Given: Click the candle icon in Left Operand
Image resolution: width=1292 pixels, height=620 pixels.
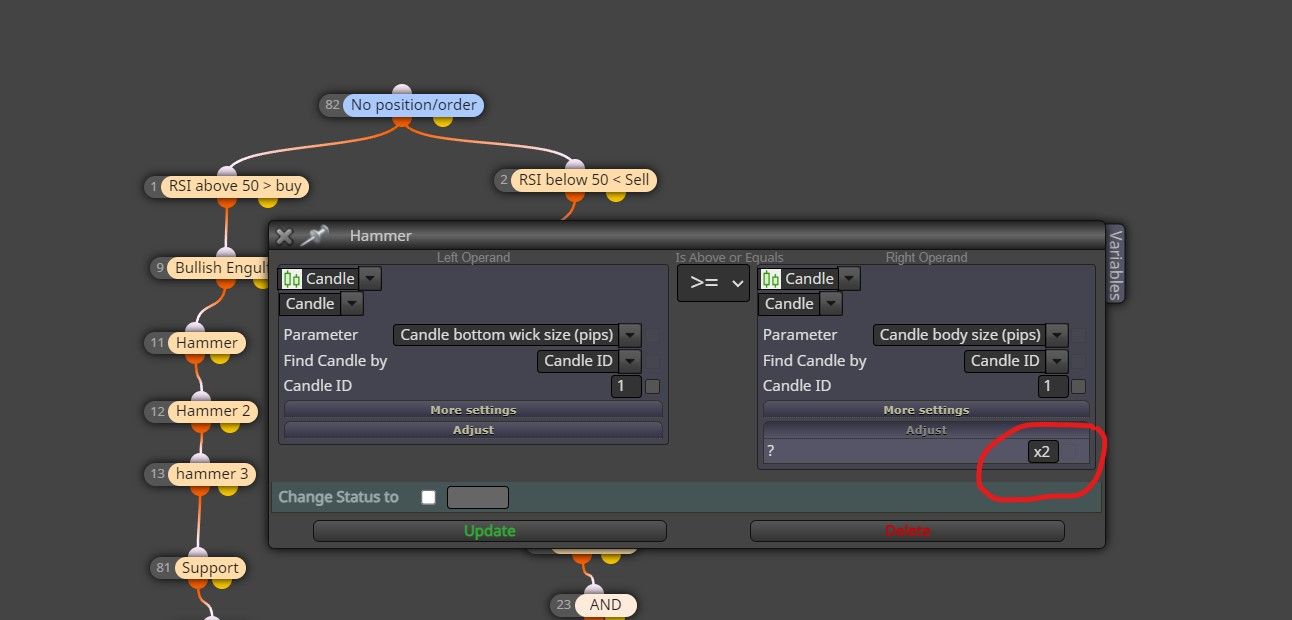Looking at the screenshot, I should point(291,279).
